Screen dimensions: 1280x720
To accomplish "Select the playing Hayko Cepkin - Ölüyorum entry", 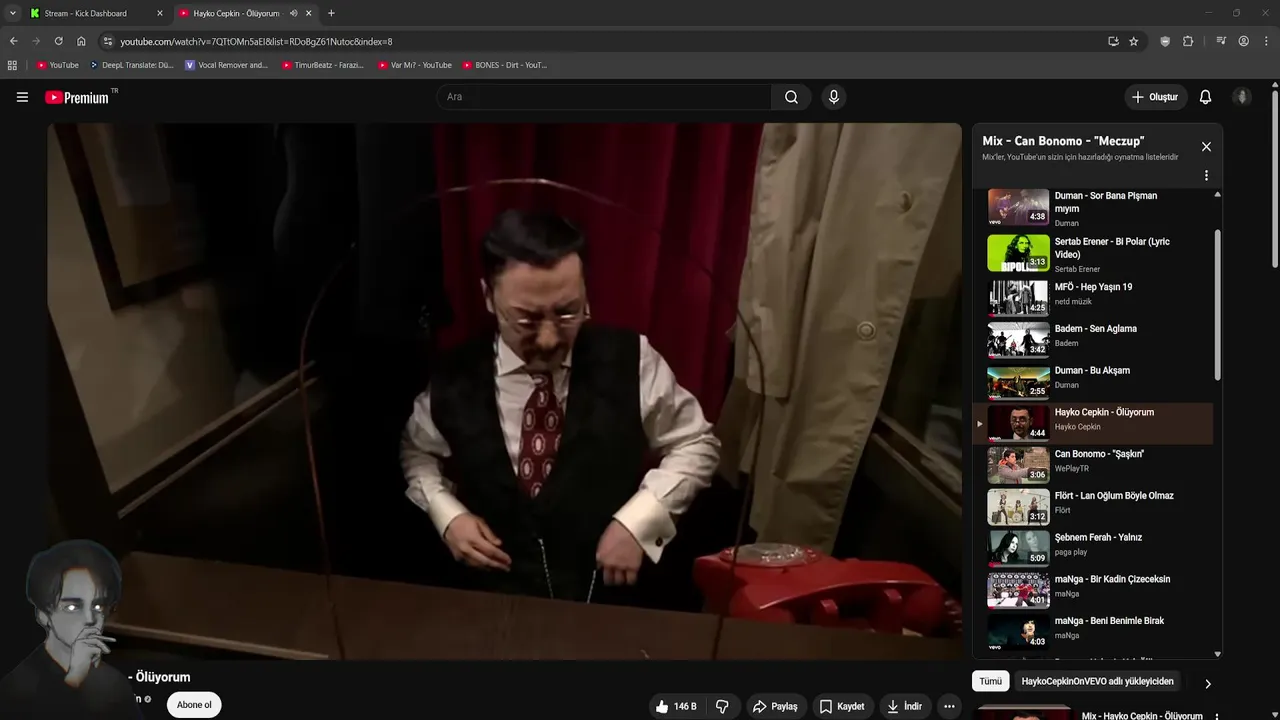I will click(x=1093, y=423).
